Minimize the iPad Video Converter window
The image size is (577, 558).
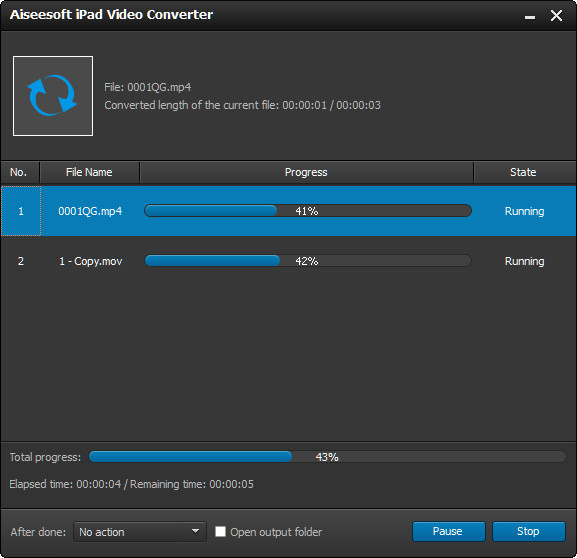(530, 17)
